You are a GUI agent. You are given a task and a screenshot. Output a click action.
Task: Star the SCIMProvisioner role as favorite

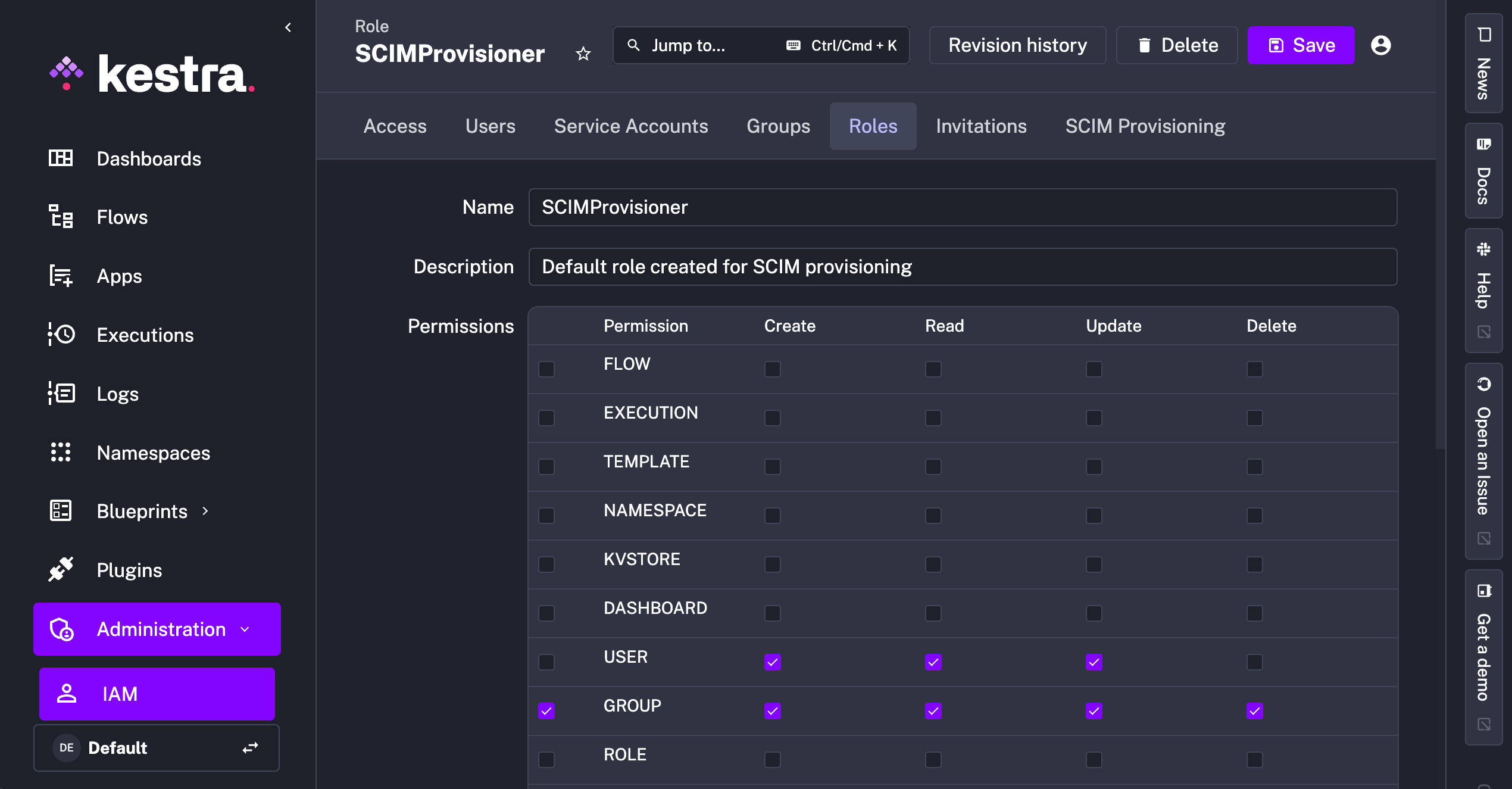583,54
